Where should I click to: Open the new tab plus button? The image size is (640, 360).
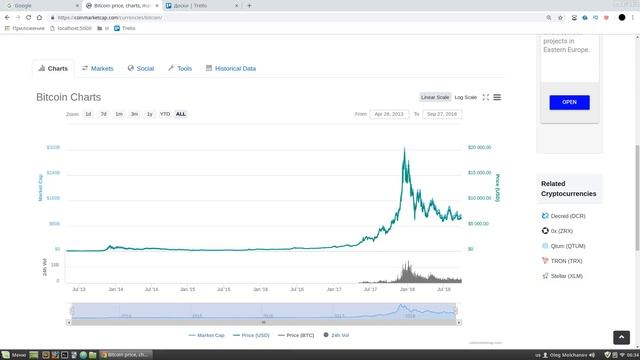[249, 6]
